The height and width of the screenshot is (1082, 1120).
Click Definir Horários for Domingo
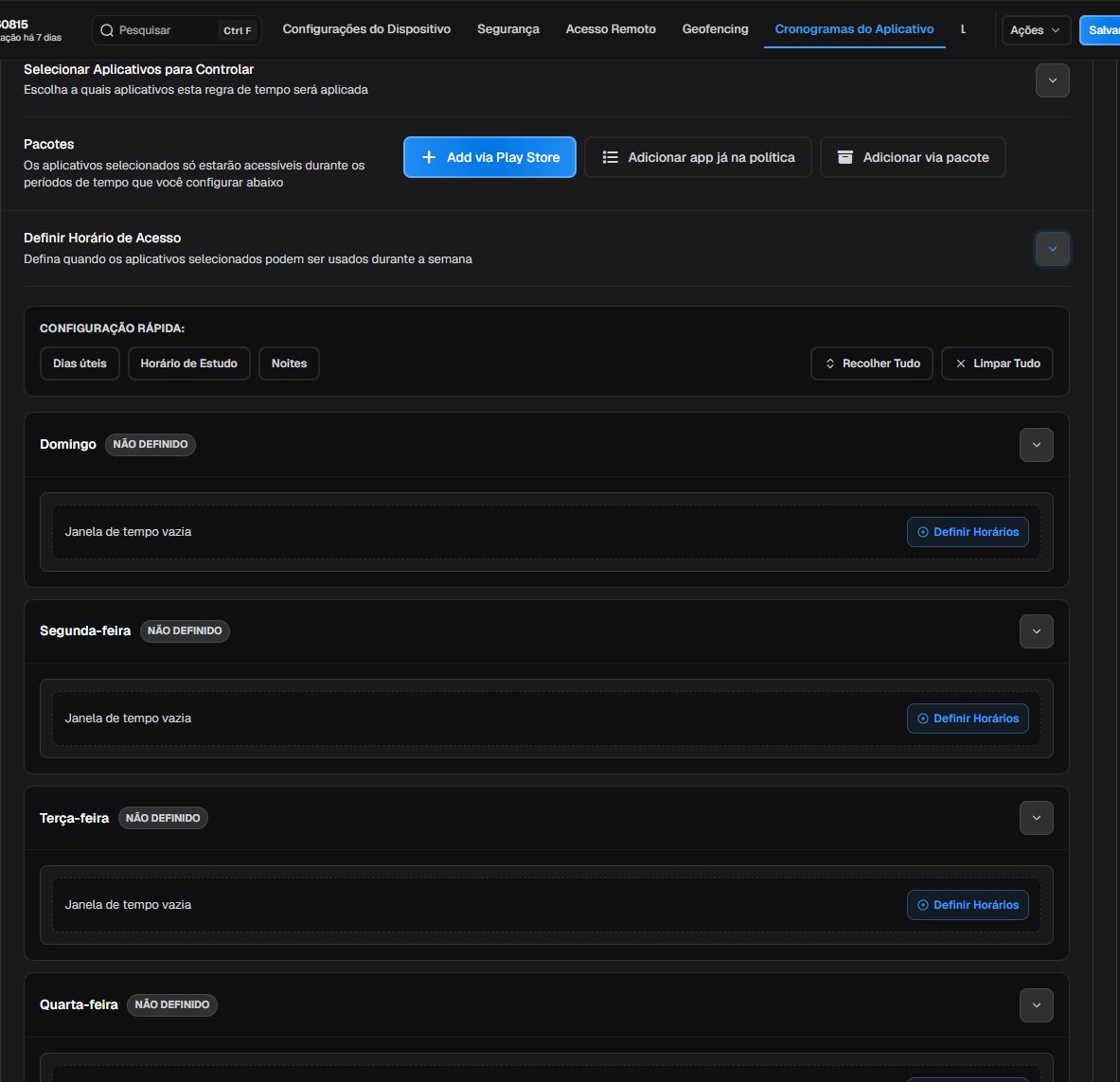click(x=968, y=532)
